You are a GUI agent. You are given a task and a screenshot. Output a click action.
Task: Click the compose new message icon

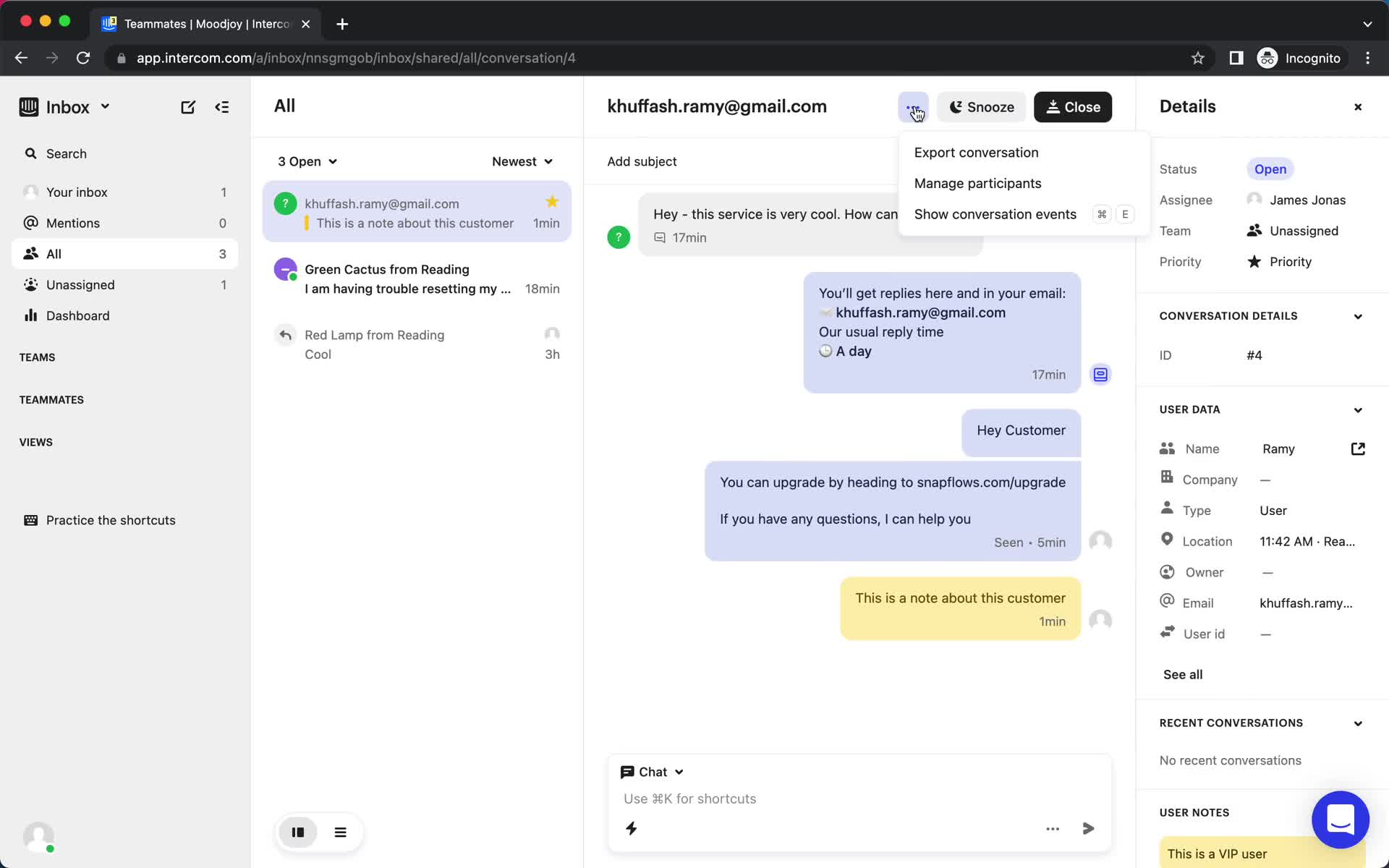[x=188, y=107]
